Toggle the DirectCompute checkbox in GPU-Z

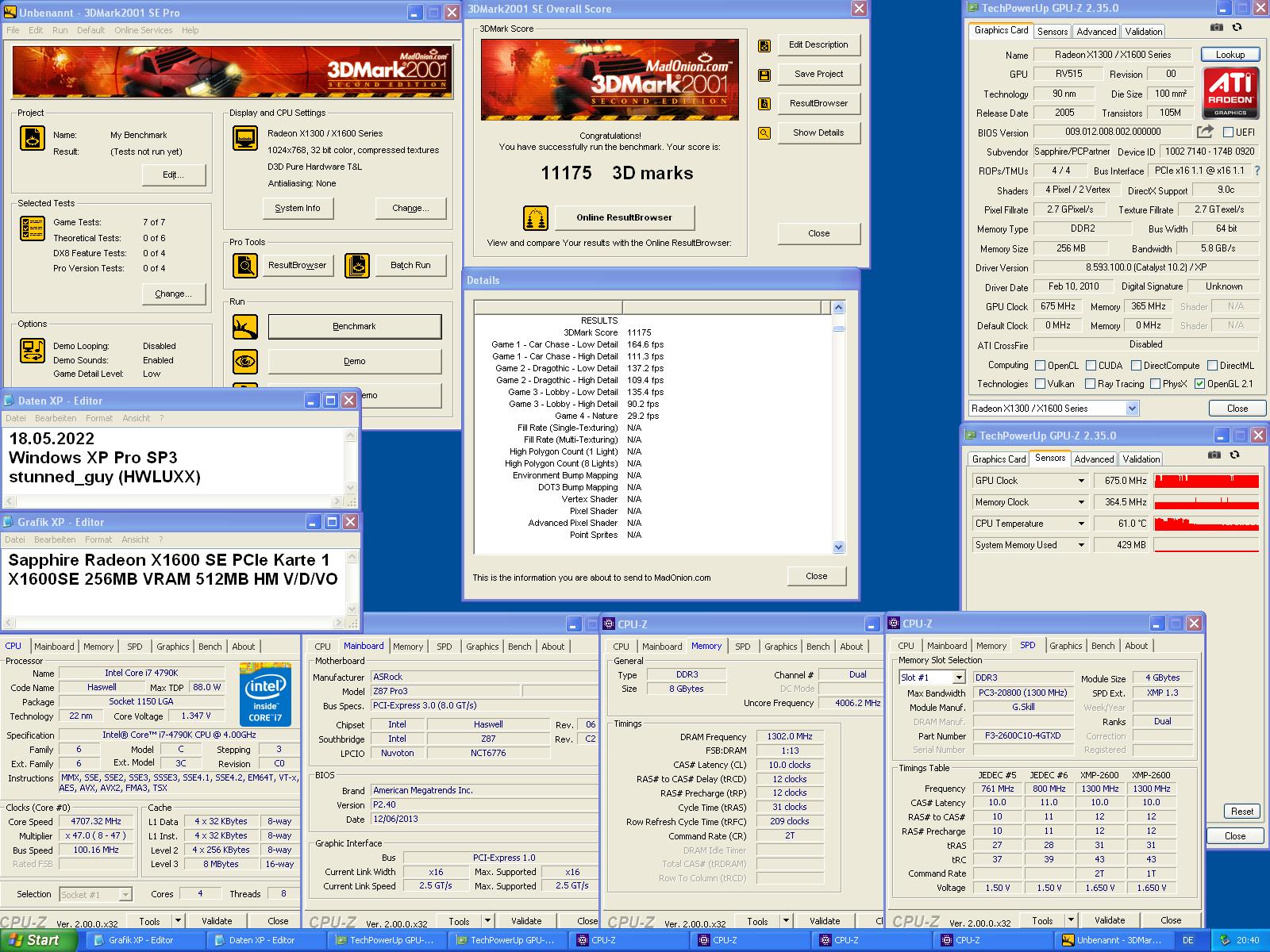coord(1136,366)
